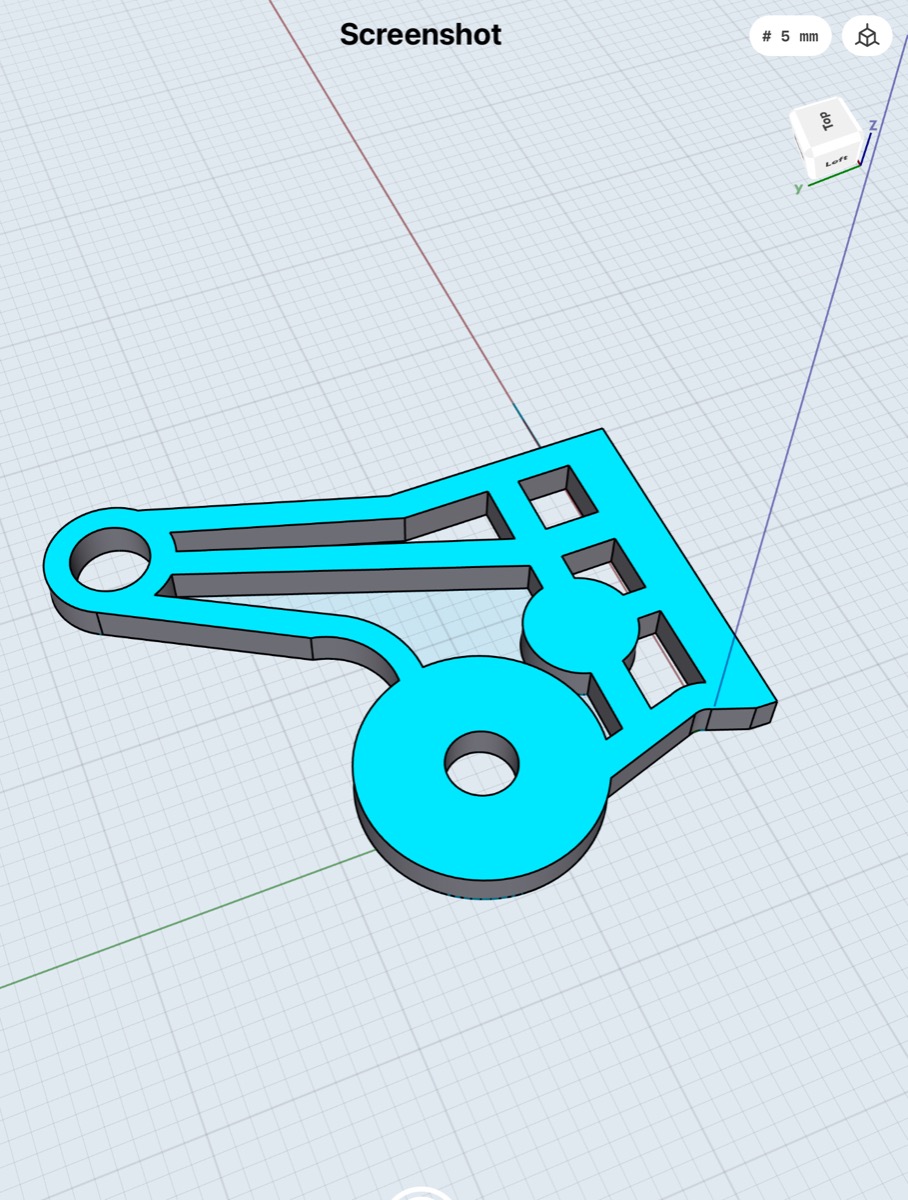Click the Left face of orientation cube
This screenshot has width=908, height=1200.
coord(835,160)
